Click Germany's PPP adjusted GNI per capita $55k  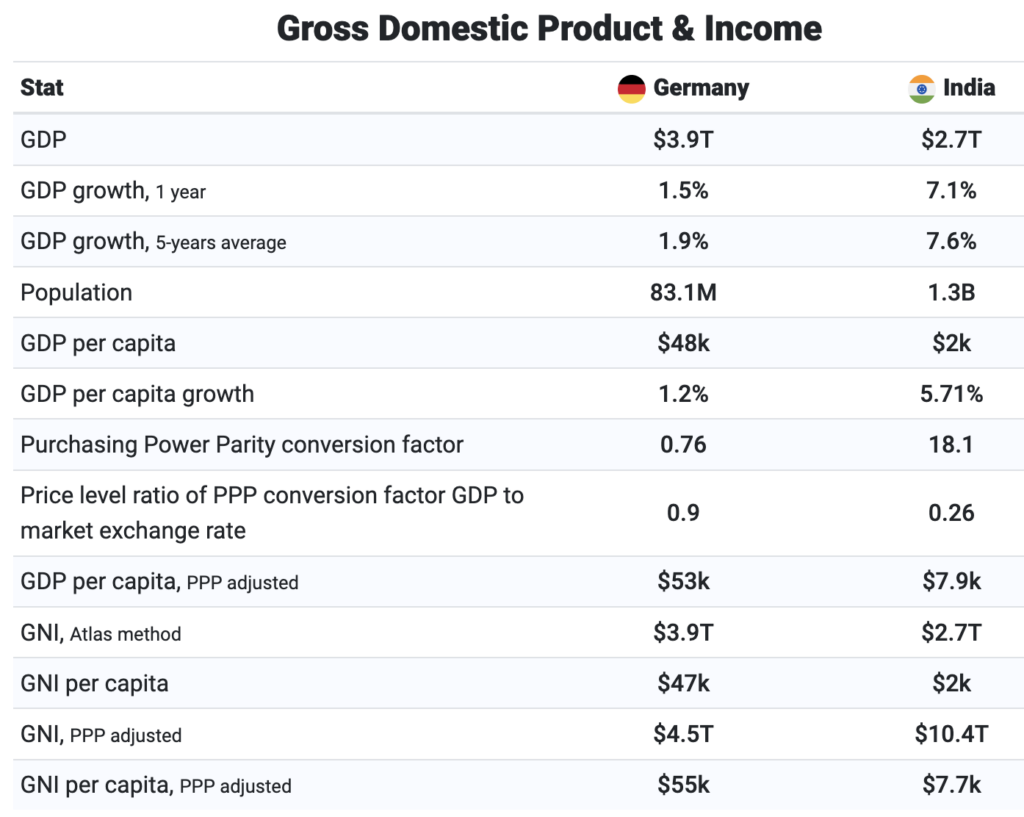683,785
